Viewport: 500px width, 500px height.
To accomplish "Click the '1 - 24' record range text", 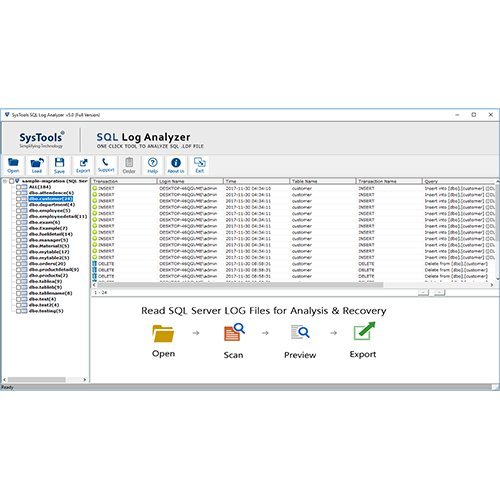I will click(x=101, y=292).
